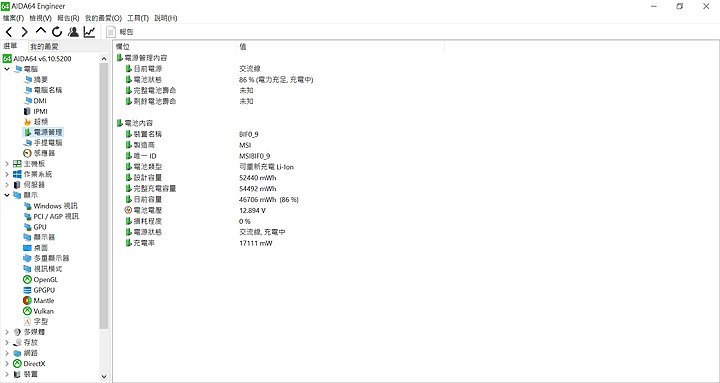The image size is (720, 383).
Task: Switch to the 我的最愛 tab
Action: click(x=44, y=46)
